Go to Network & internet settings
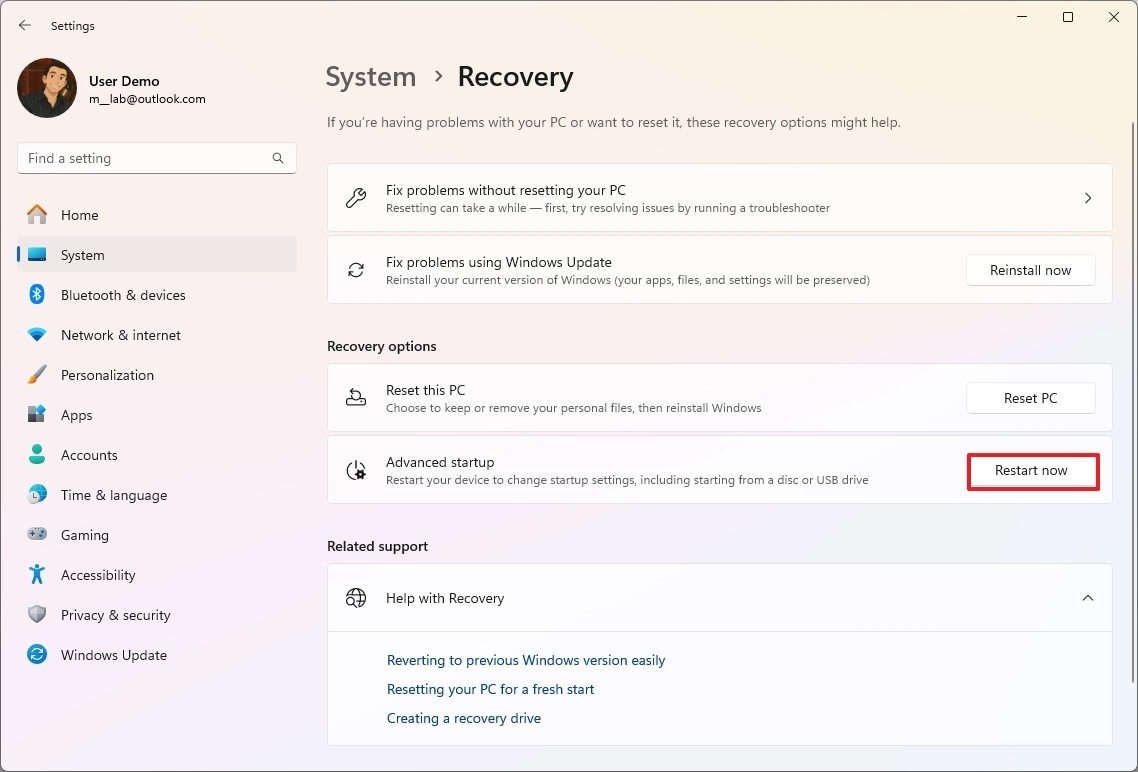 pyautogui.click(x=157, y=334)
